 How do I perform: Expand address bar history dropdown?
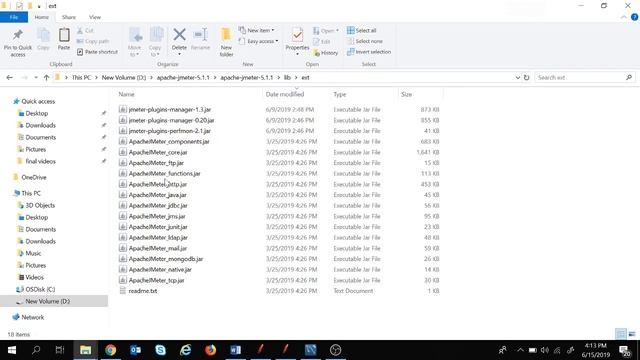(518, 78)
